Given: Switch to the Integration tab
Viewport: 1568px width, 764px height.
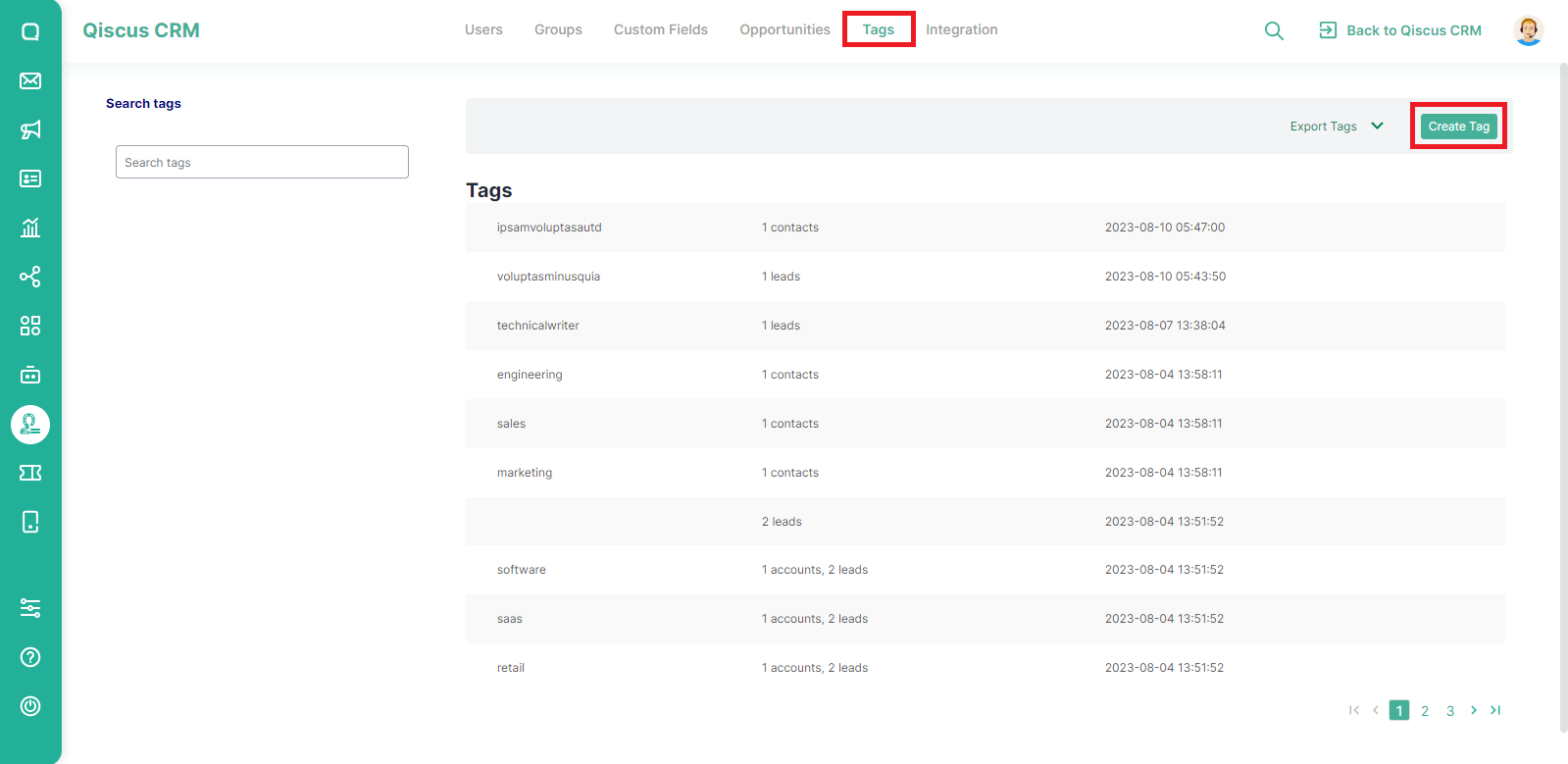Looking at the screenshot, I should coord(962,29).
